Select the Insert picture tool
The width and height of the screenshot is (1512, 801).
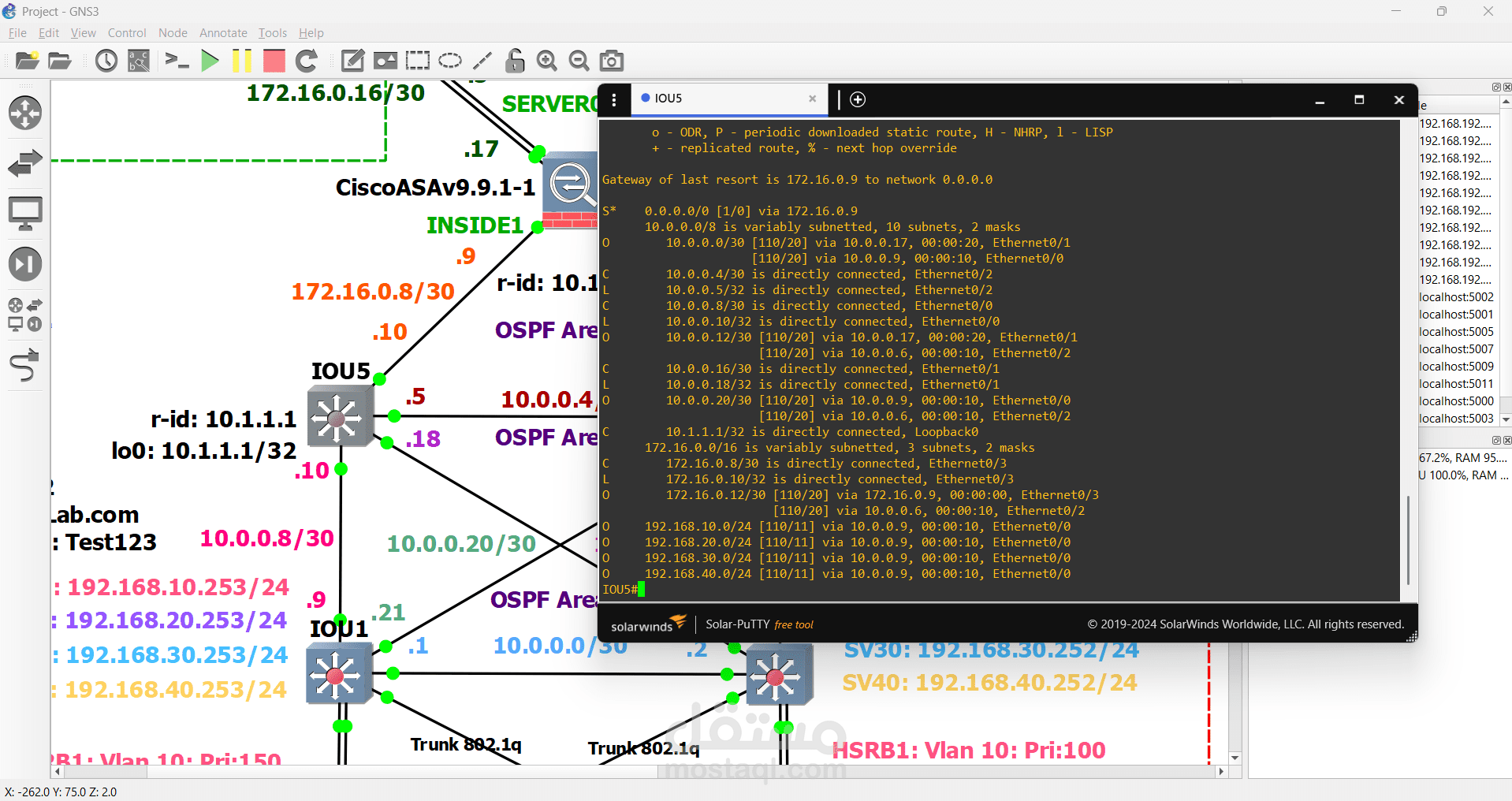[385, 61]
